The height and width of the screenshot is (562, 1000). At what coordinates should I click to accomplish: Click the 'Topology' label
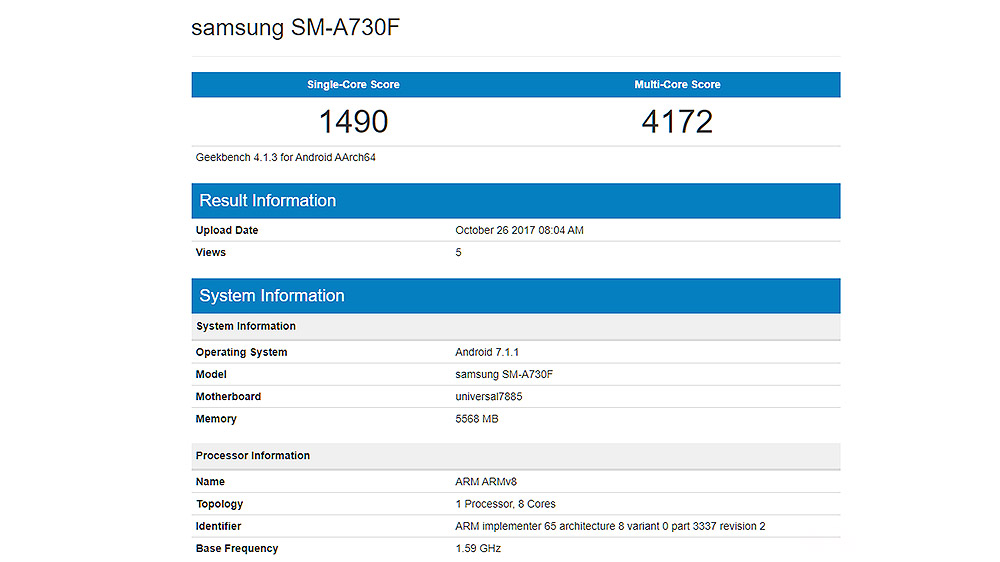(x=219, y=504)
